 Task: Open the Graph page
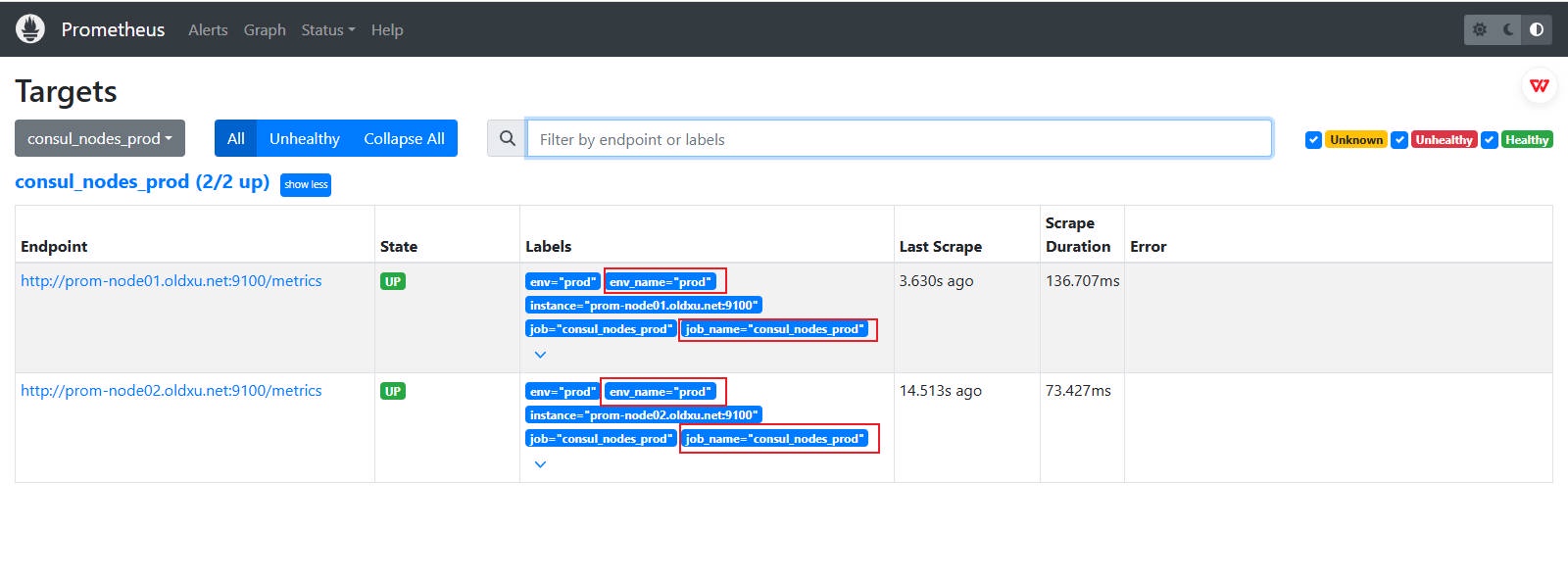(x=265, y=30)
